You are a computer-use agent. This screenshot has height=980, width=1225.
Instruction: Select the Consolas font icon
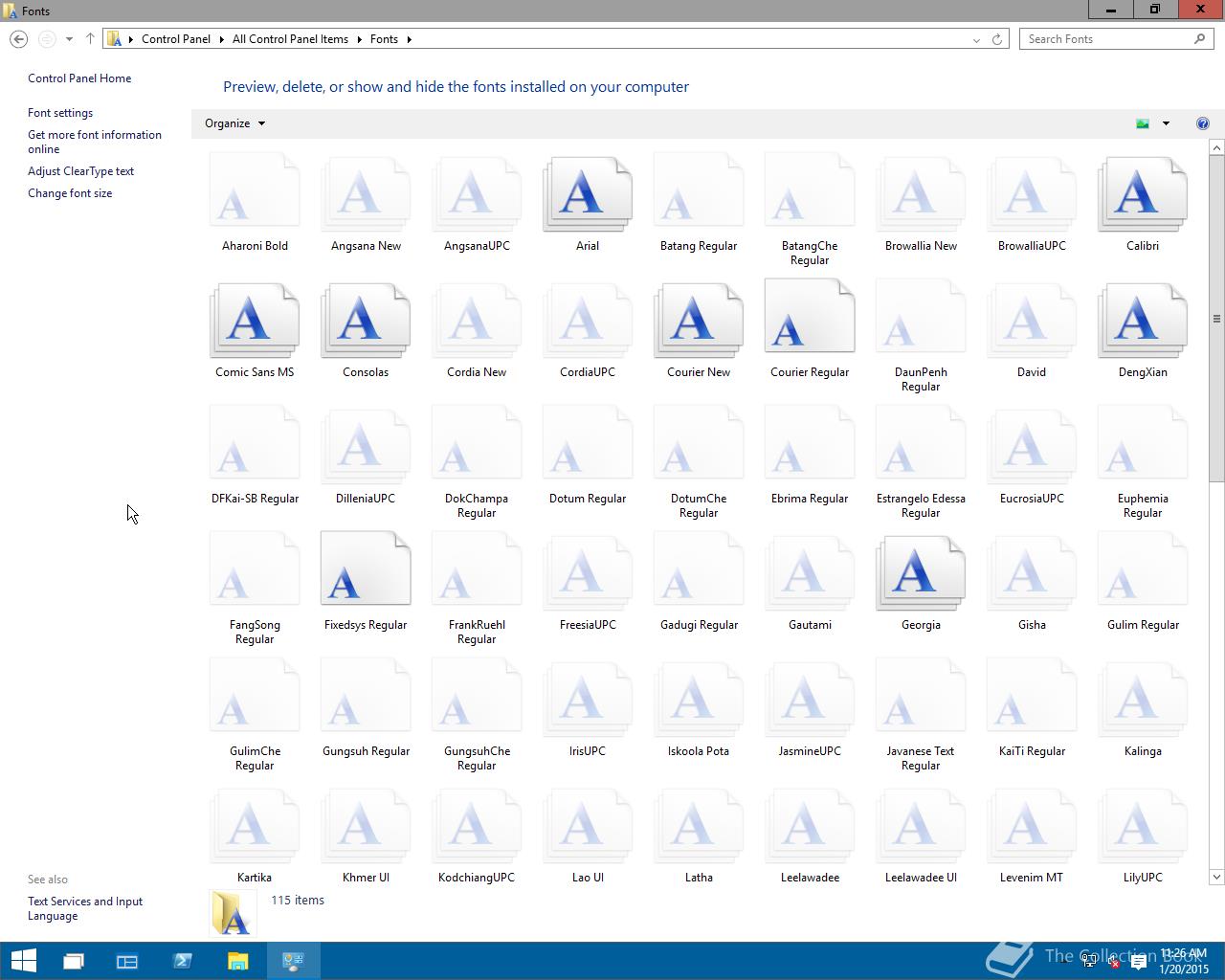click(366, 321)
